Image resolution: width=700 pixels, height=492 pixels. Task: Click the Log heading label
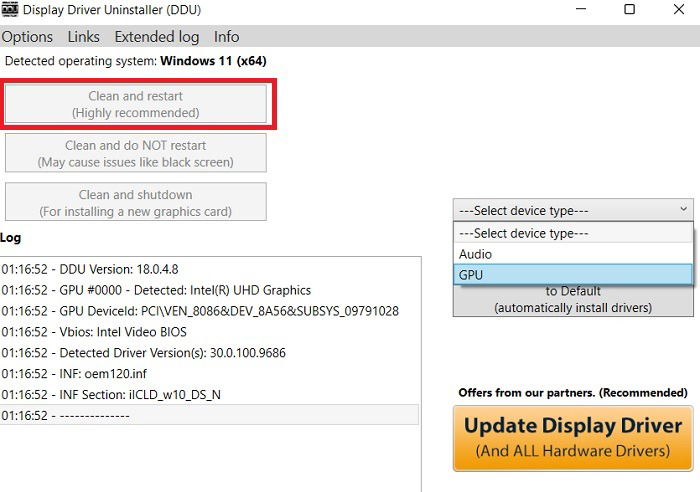(11, 238)
